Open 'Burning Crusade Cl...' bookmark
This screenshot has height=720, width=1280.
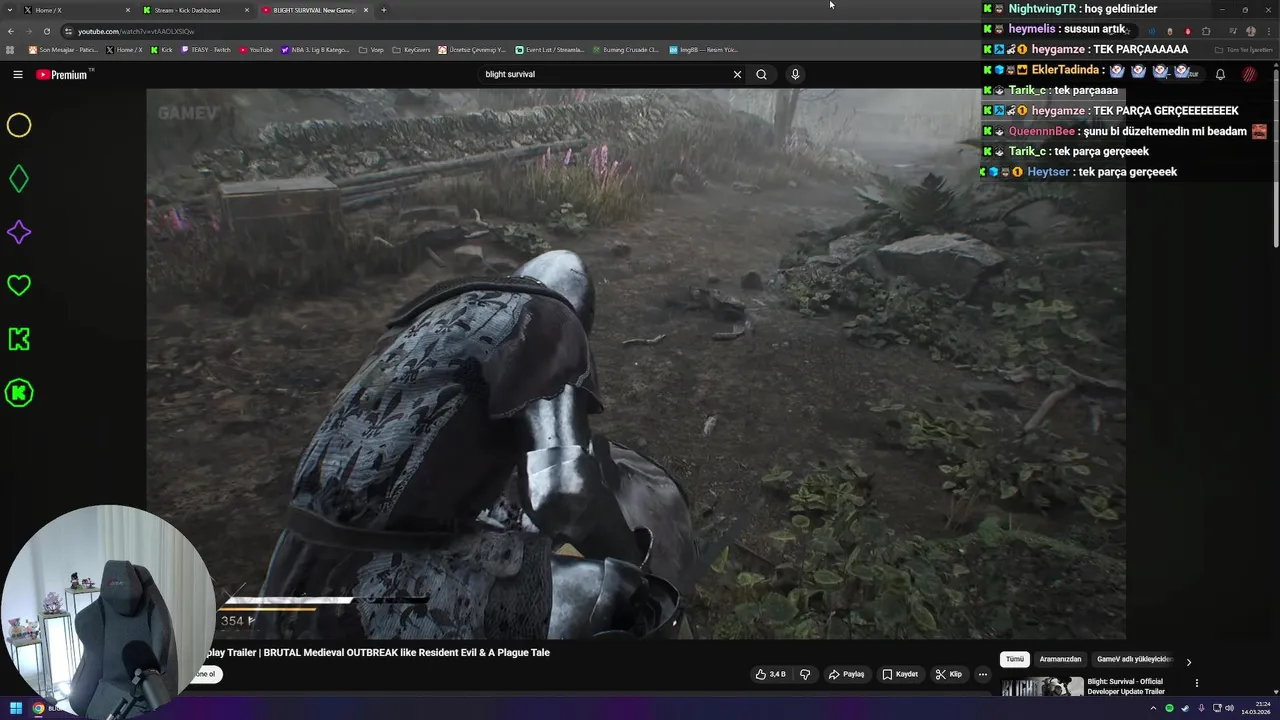[626, 49]
